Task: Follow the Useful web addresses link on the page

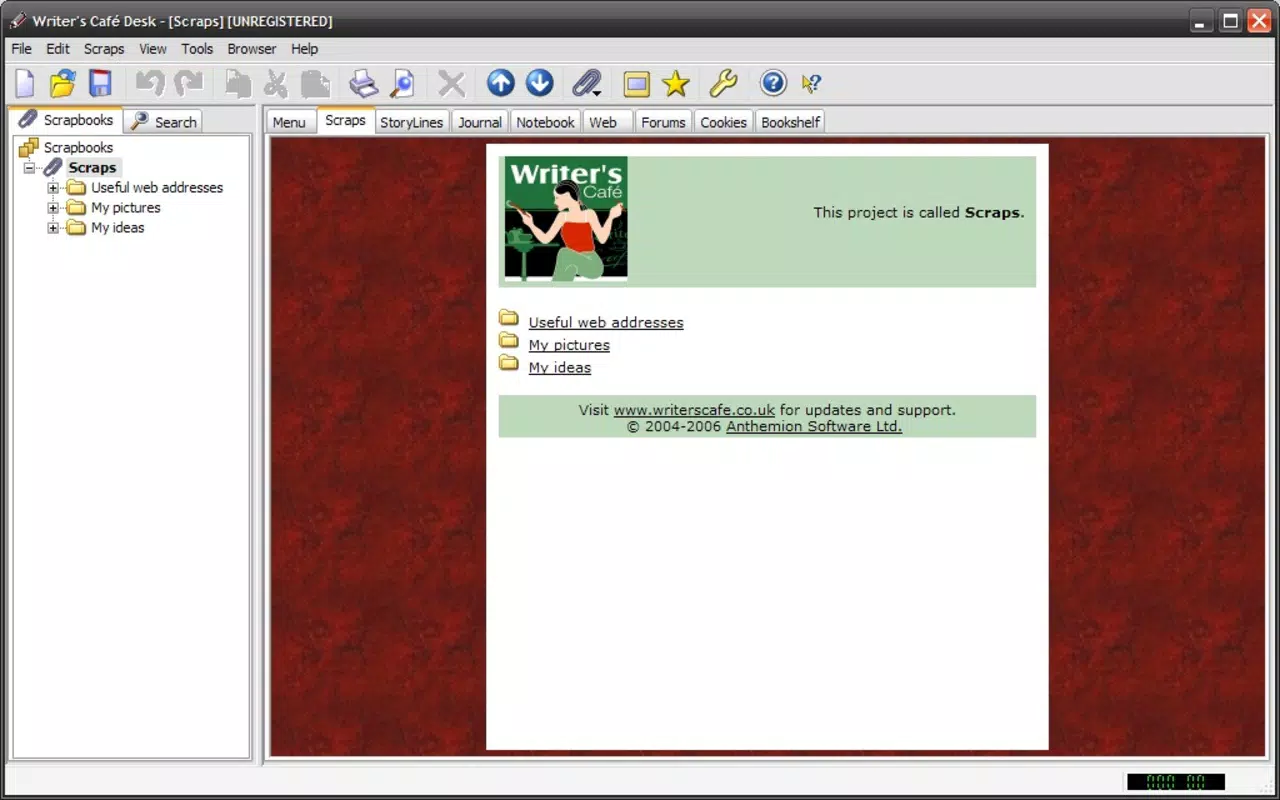Action: (x=606, y=322)
